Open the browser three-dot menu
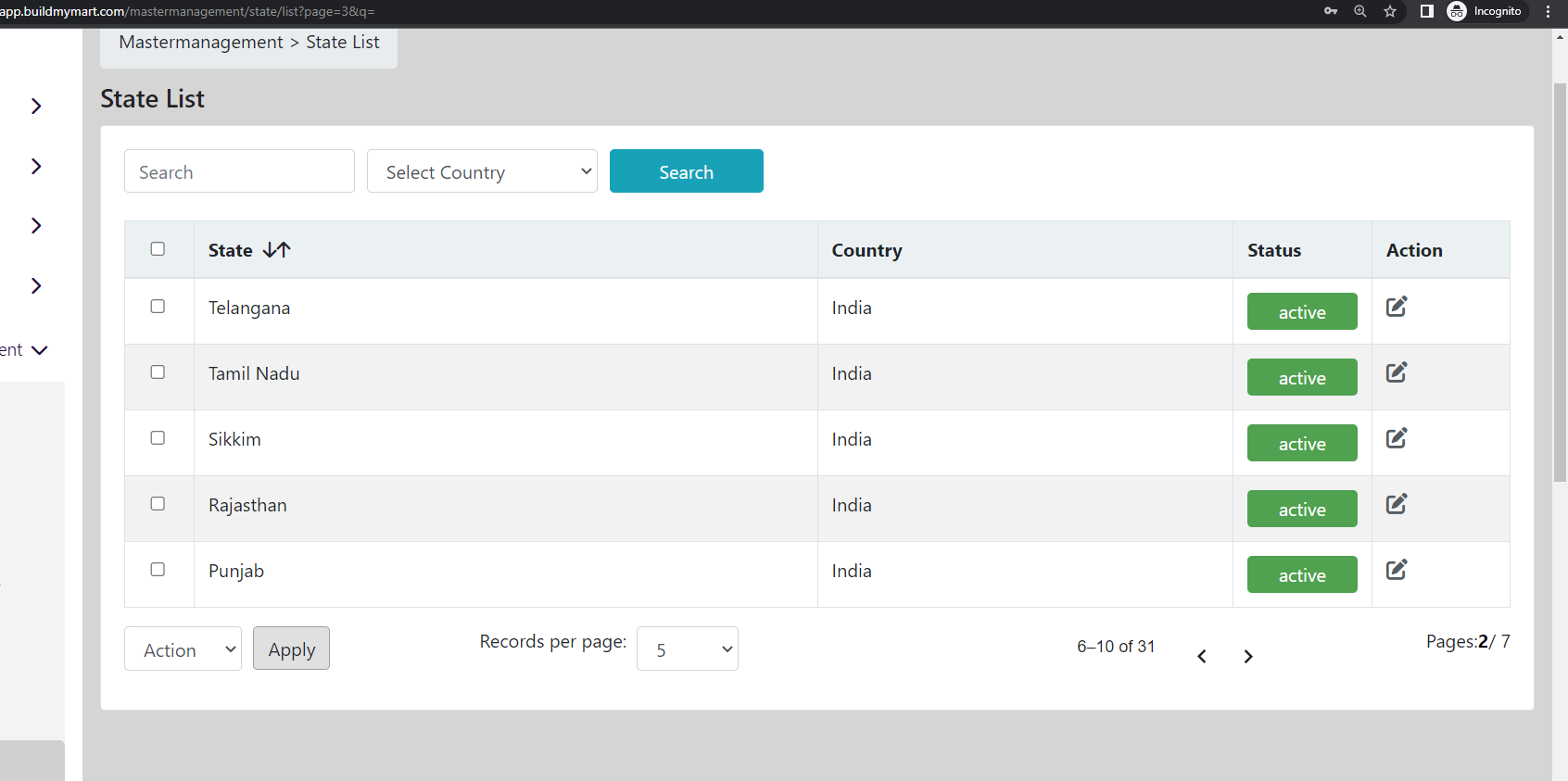This screenshot has width=1568, height=781. click(1548, 11)
